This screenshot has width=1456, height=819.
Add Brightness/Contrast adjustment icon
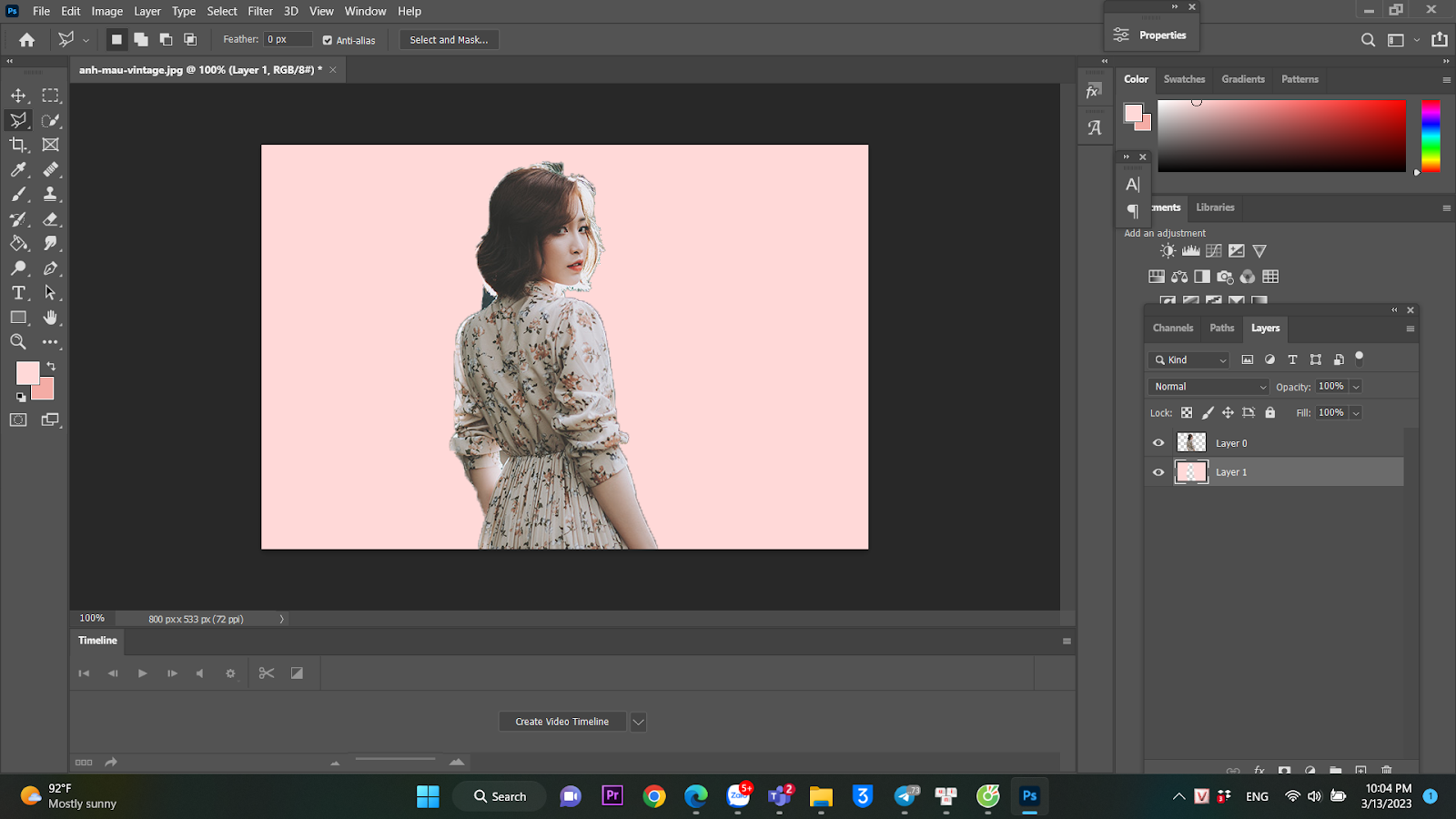[x=1168, y=251]
